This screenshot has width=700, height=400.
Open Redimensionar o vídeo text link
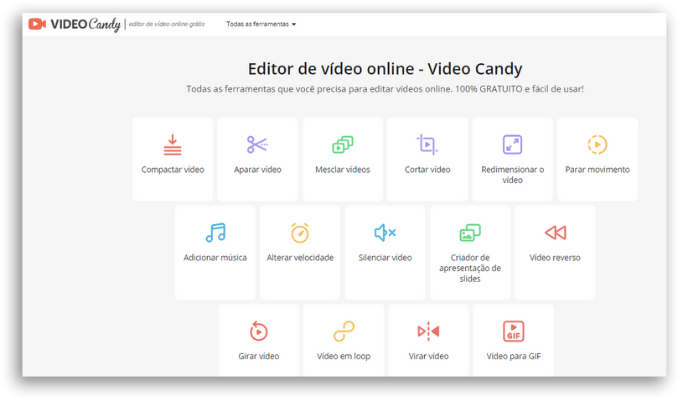[x=512, y=175]
